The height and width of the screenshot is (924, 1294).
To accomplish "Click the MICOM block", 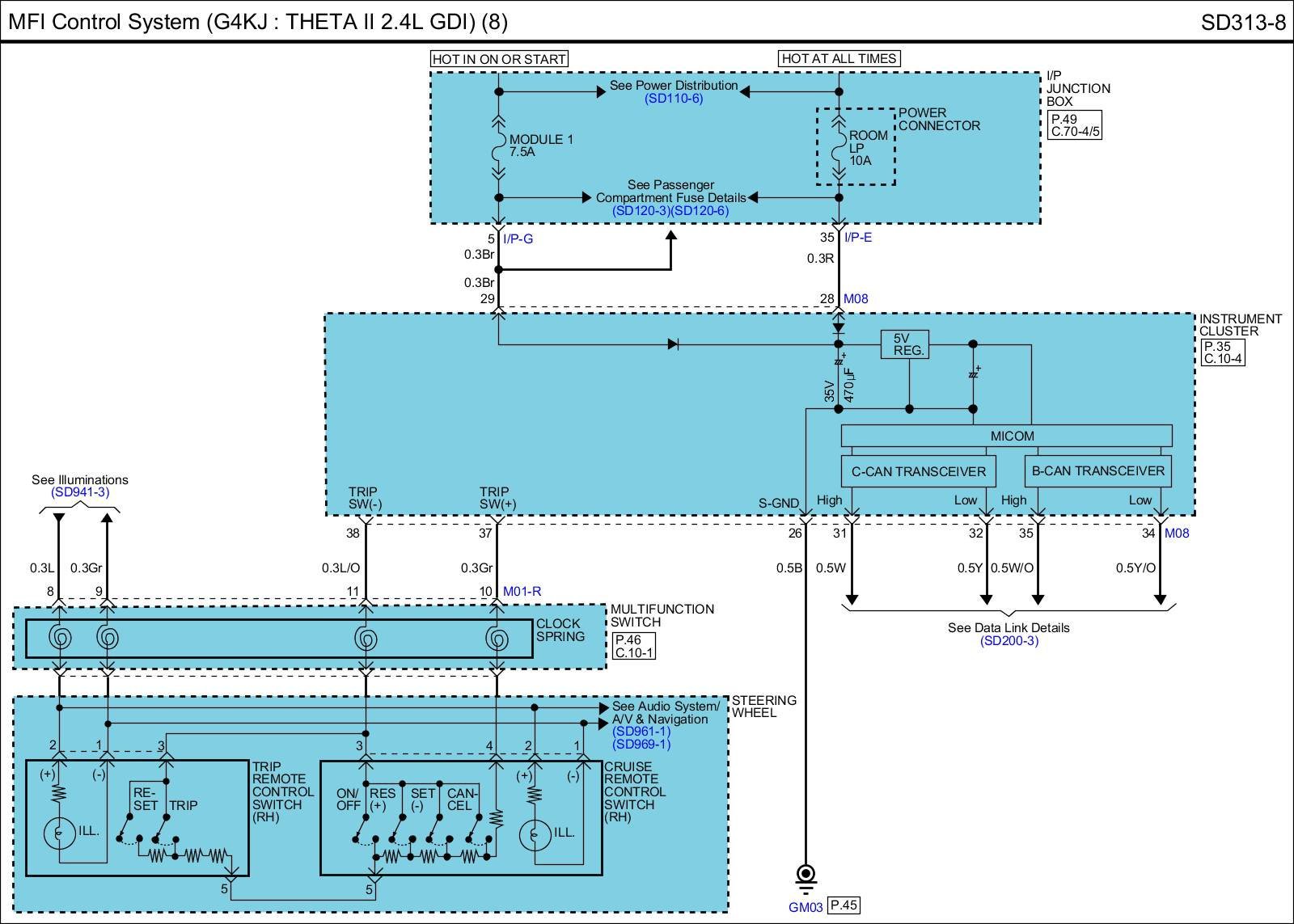I will click(x=1011, y=436).
